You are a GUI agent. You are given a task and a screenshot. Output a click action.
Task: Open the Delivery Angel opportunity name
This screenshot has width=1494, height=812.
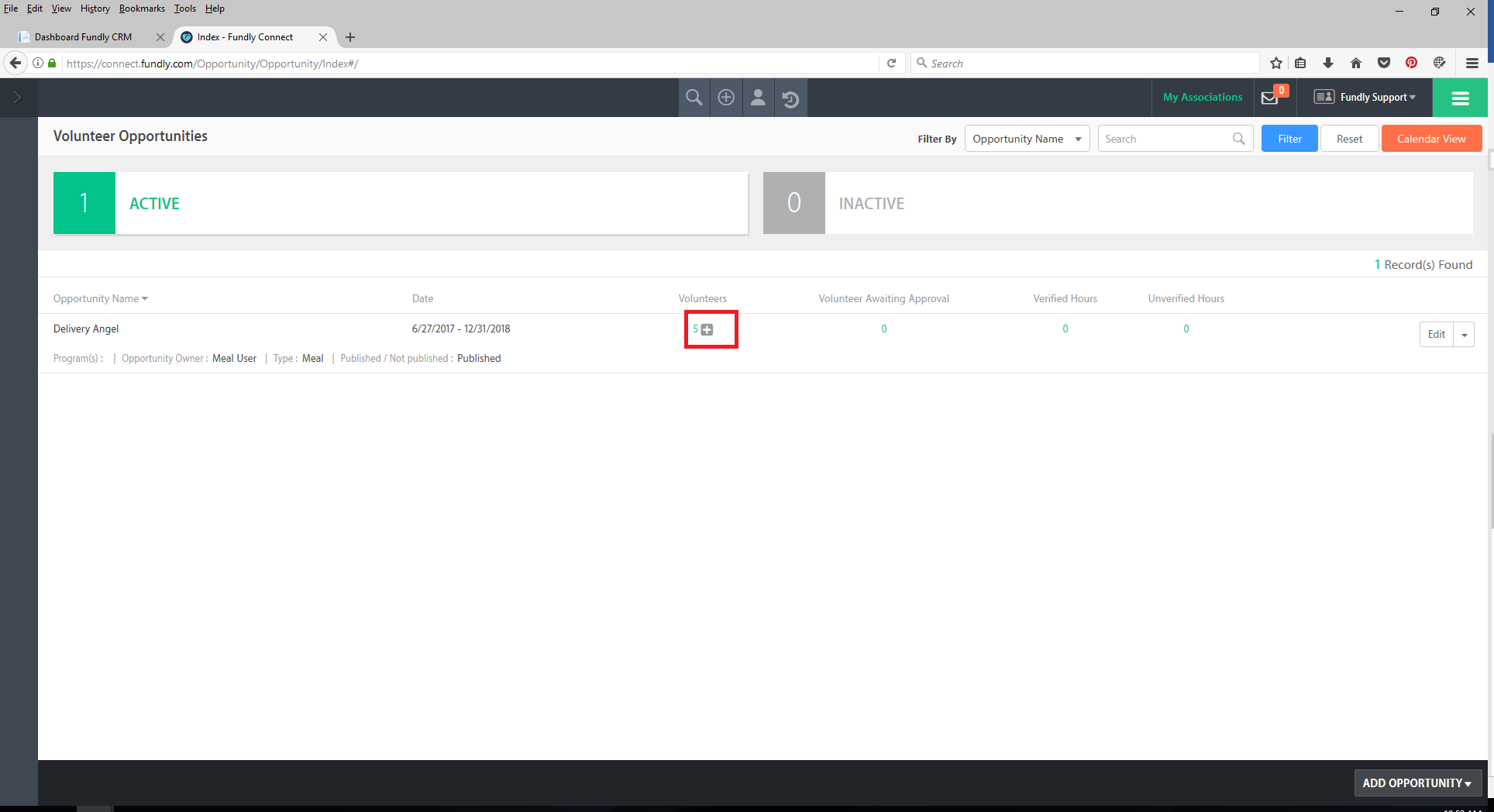click(86, 329)
